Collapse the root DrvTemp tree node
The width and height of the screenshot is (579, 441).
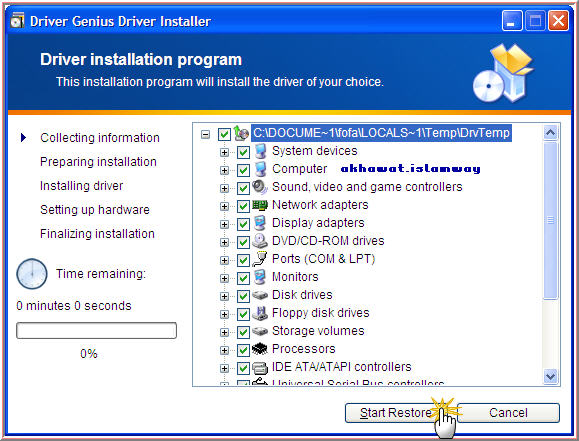[x=205, y=134]
